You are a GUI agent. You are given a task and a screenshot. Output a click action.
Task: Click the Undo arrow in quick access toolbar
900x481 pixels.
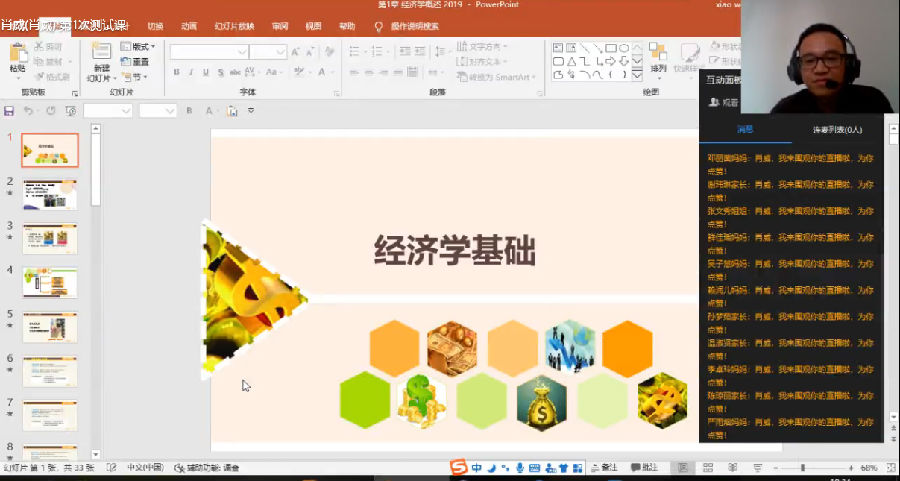tap(29, 111)
